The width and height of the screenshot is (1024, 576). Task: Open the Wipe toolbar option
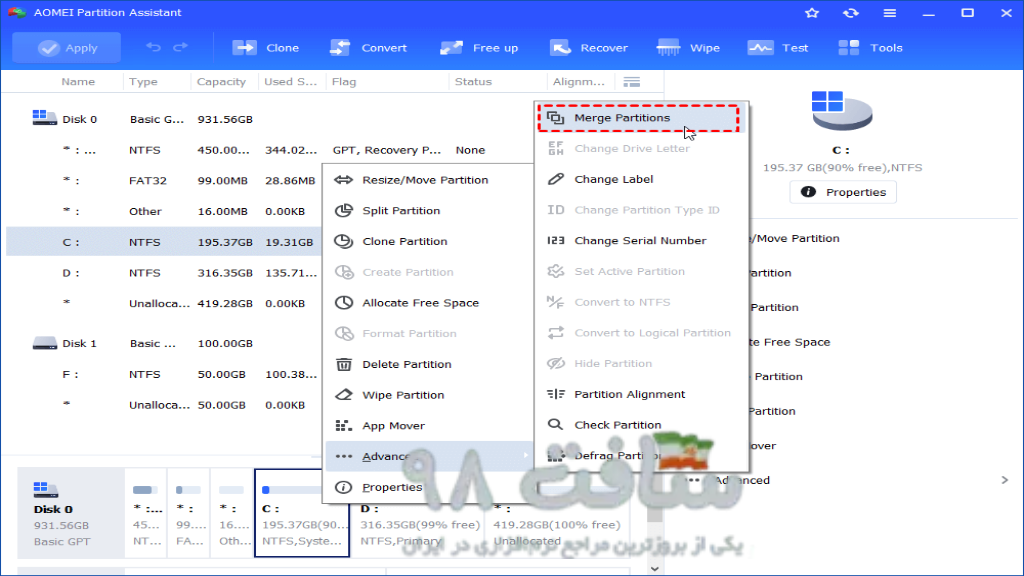[x=688, y=48]
